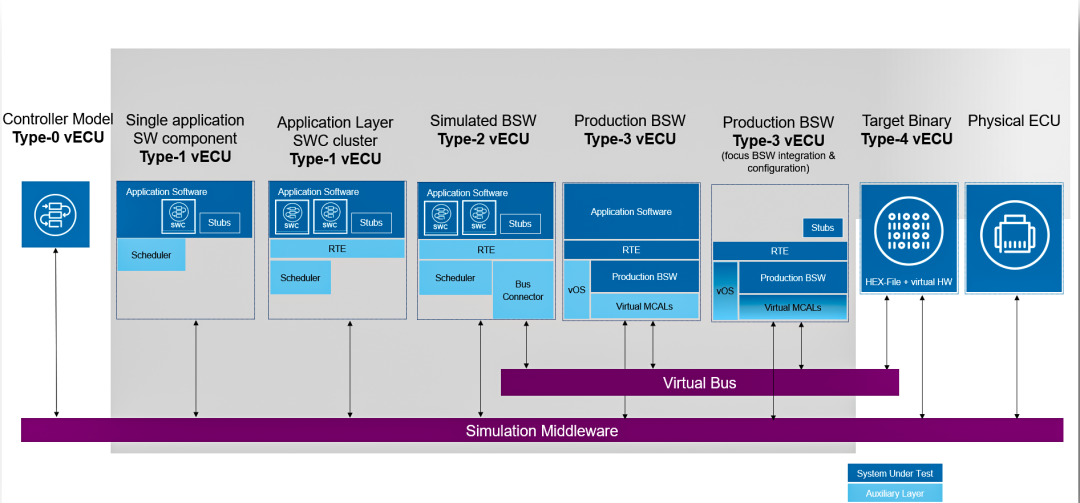Viewport: 1080px width, 503px height.
Task: Select the Auxiliary Layer legend swatch
Action: (x=895, y=493)
